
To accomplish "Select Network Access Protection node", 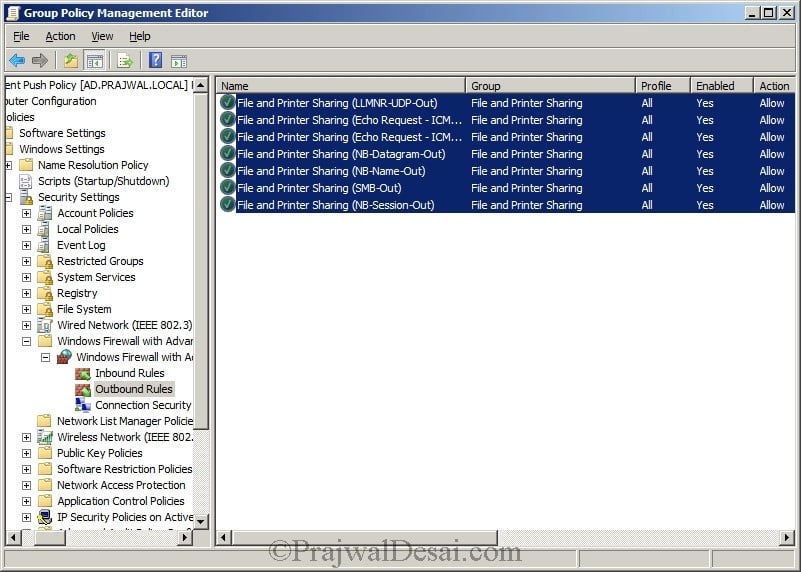I will pyautogui.click(x=121, y=485).
